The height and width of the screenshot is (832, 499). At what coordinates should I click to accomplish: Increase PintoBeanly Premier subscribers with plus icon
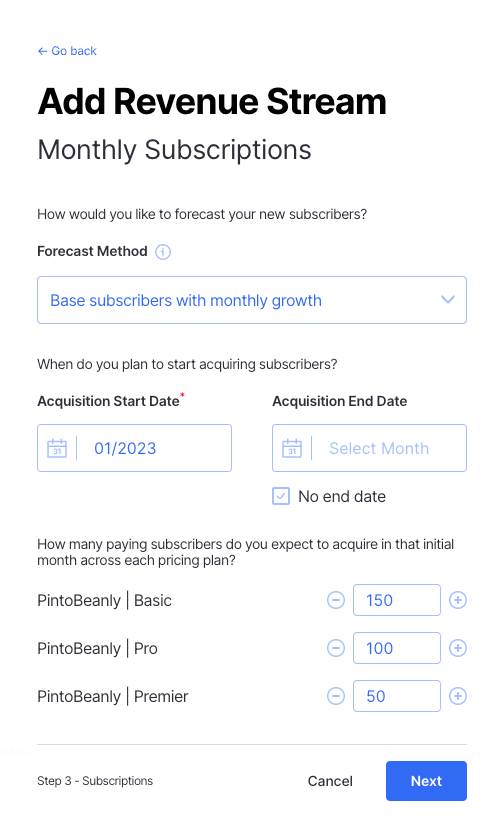[458, 696]
